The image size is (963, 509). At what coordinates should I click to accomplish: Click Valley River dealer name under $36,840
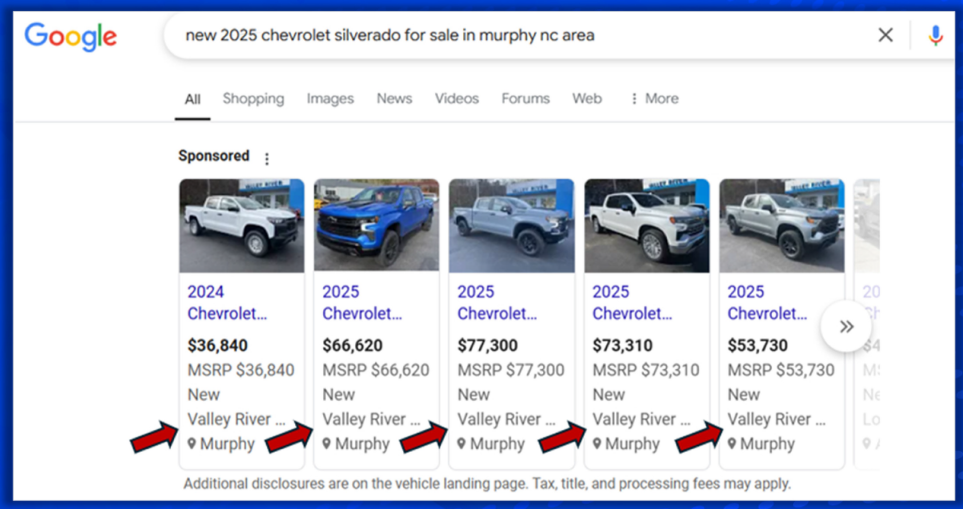coord(236,419)
